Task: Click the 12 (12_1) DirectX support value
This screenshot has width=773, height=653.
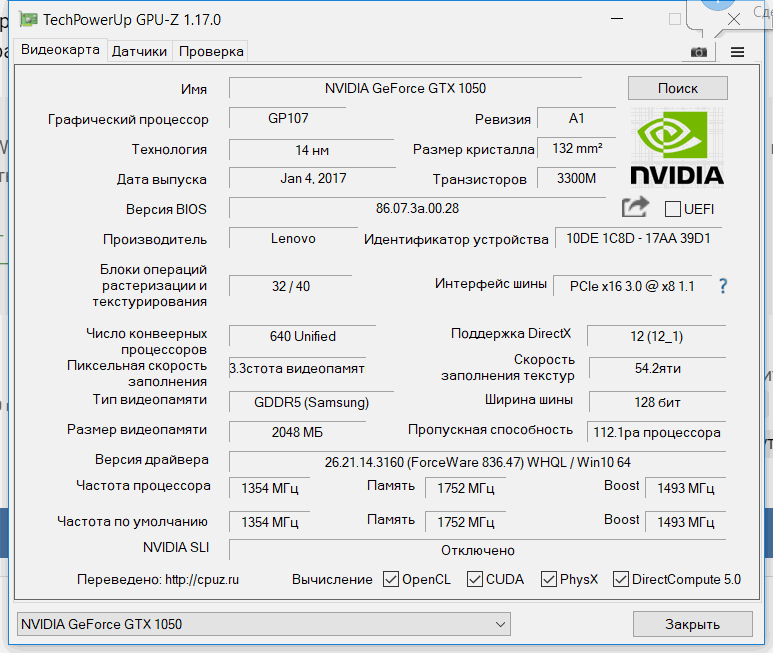Action: (x=656, y=336)
